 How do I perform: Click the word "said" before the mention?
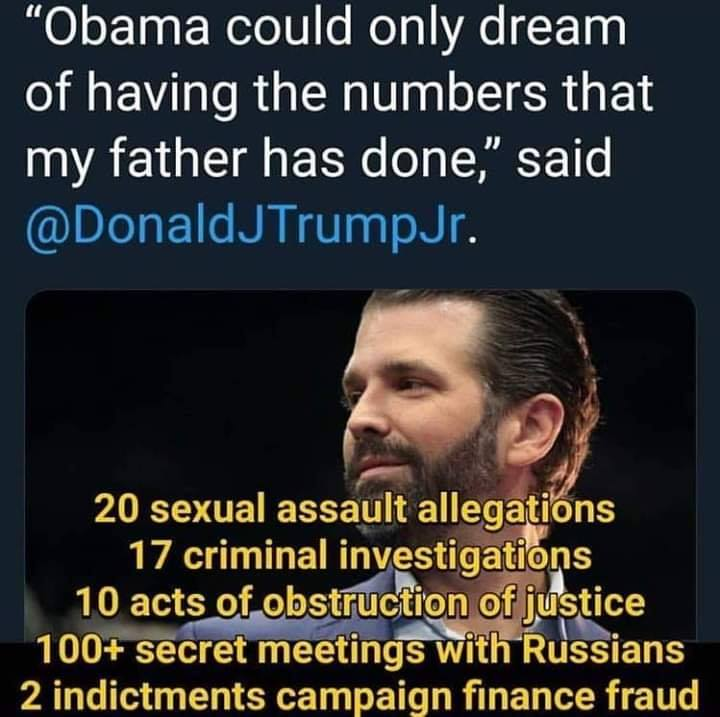coord(564,159)
